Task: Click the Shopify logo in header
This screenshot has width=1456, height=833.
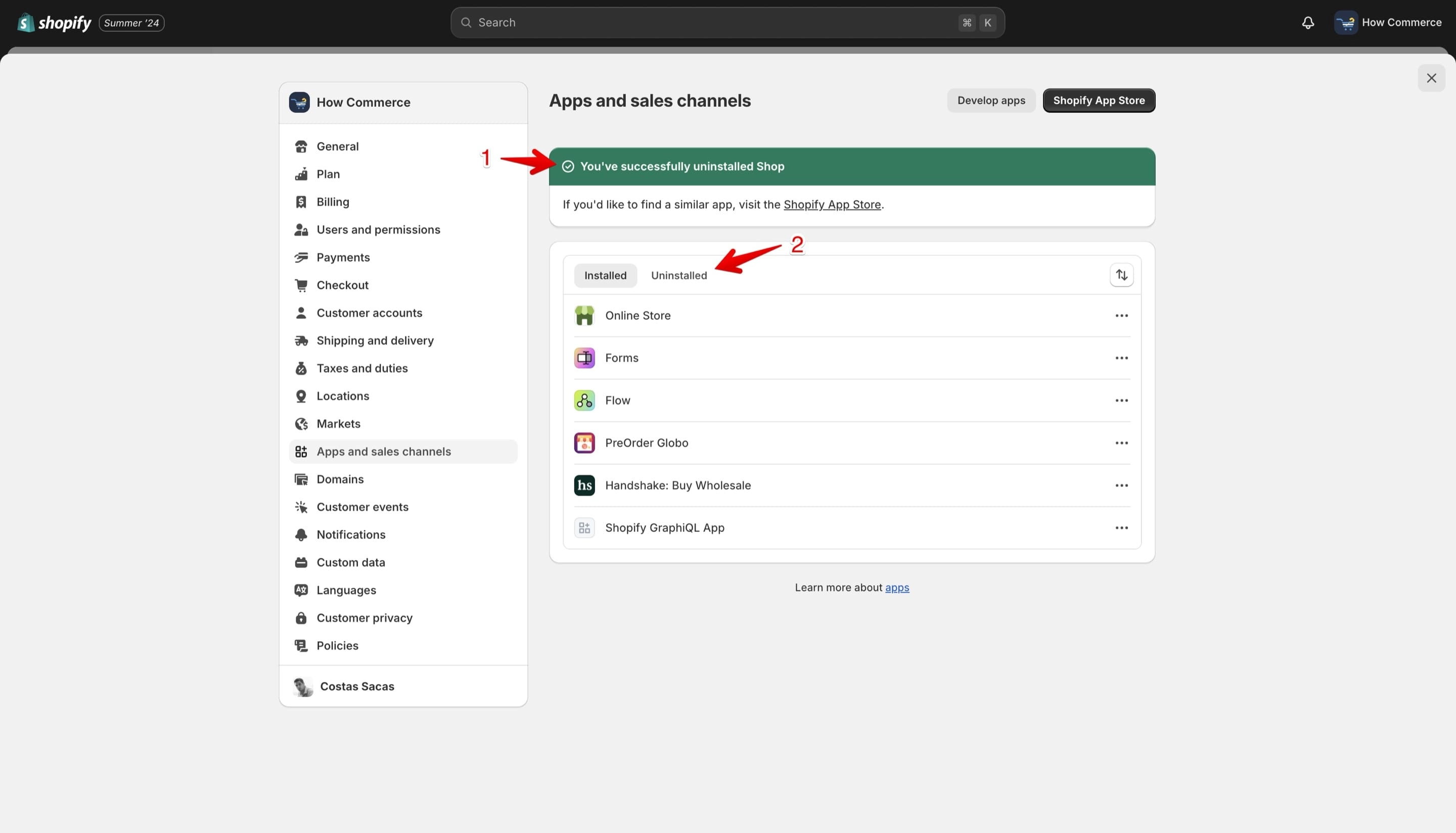Action: (54, 23)
